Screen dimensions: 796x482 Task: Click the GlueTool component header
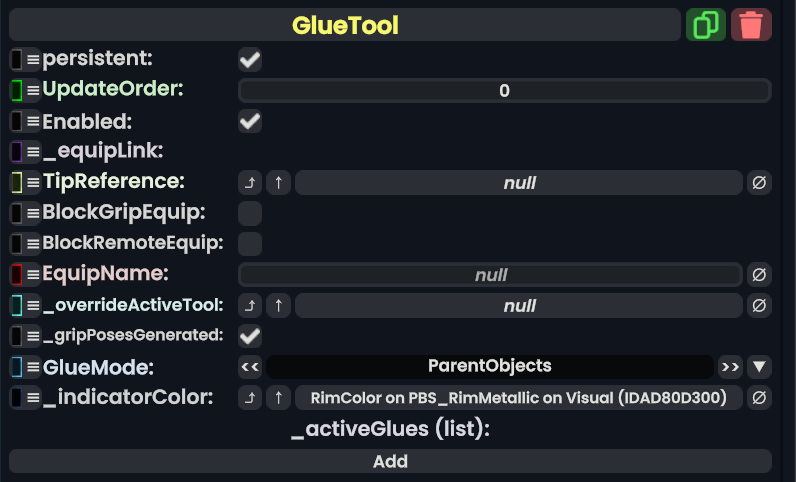[345, 25]
